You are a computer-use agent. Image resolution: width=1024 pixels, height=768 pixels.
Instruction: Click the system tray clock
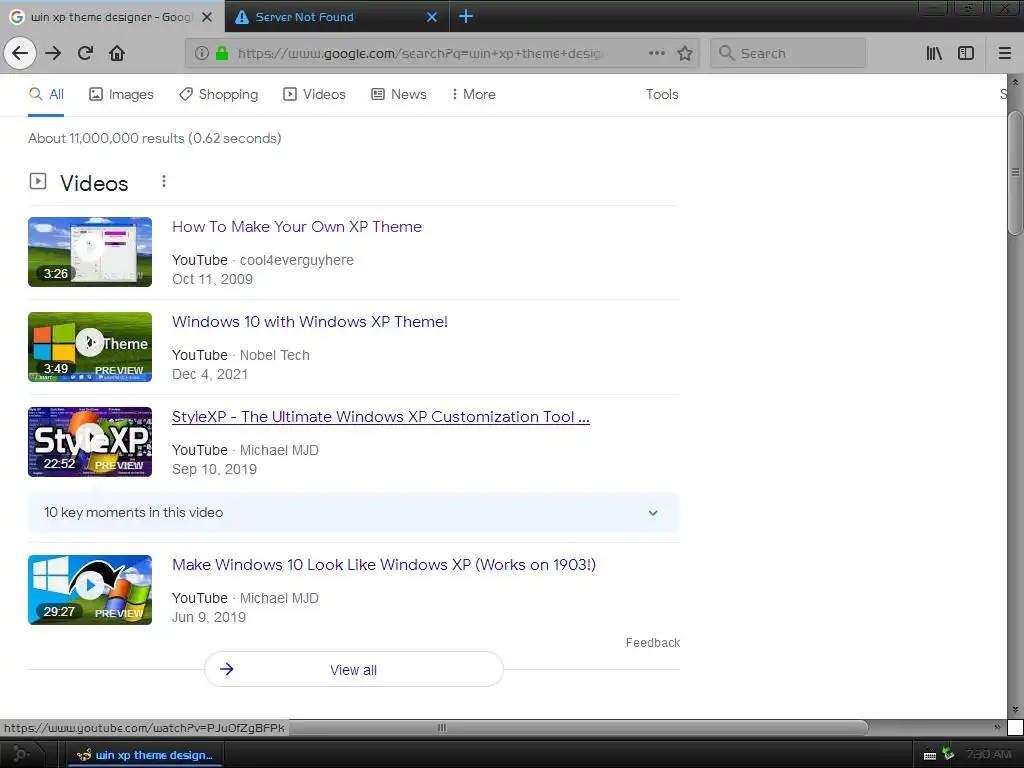[x=989, y=755]
